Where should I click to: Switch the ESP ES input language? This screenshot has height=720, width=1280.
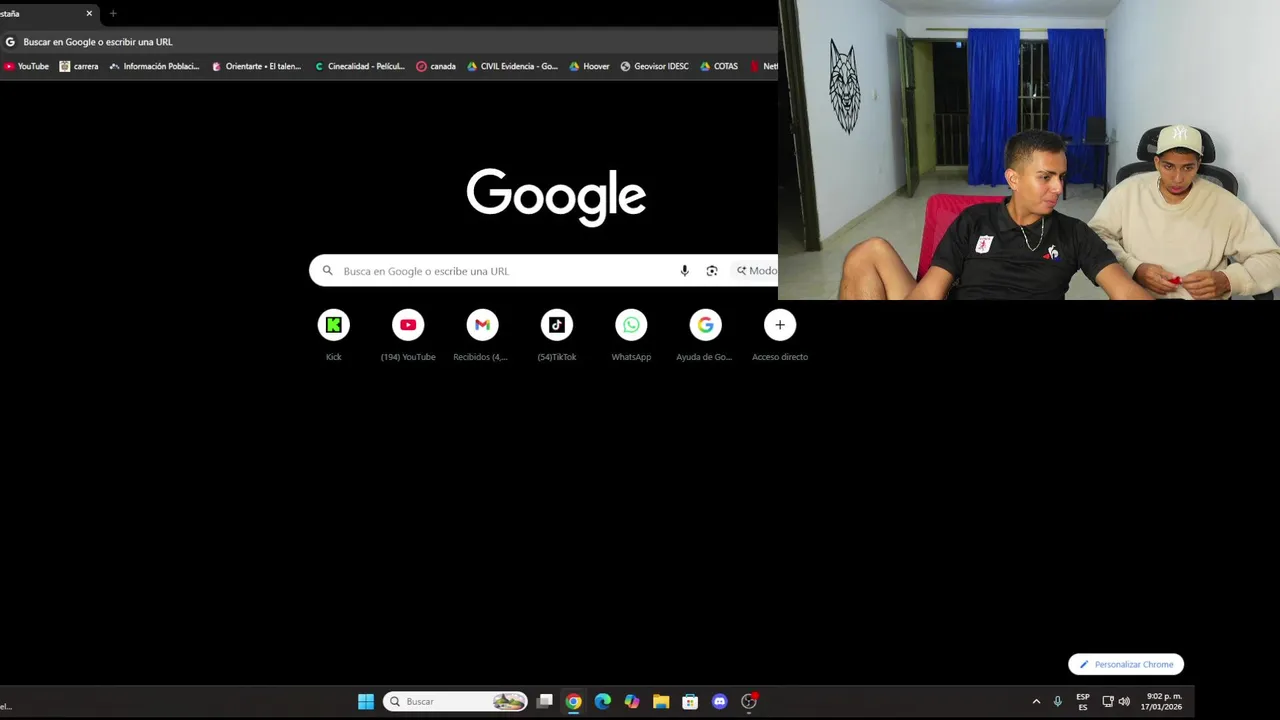coord(1083,701)
